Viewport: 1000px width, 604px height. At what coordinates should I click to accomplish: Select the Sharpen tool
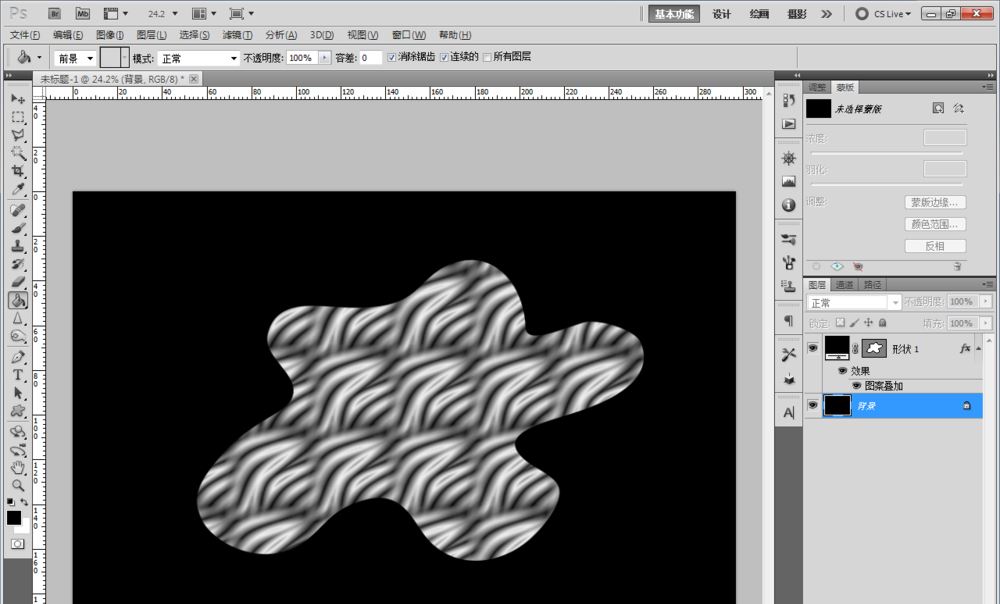click(x=18, y=318)
